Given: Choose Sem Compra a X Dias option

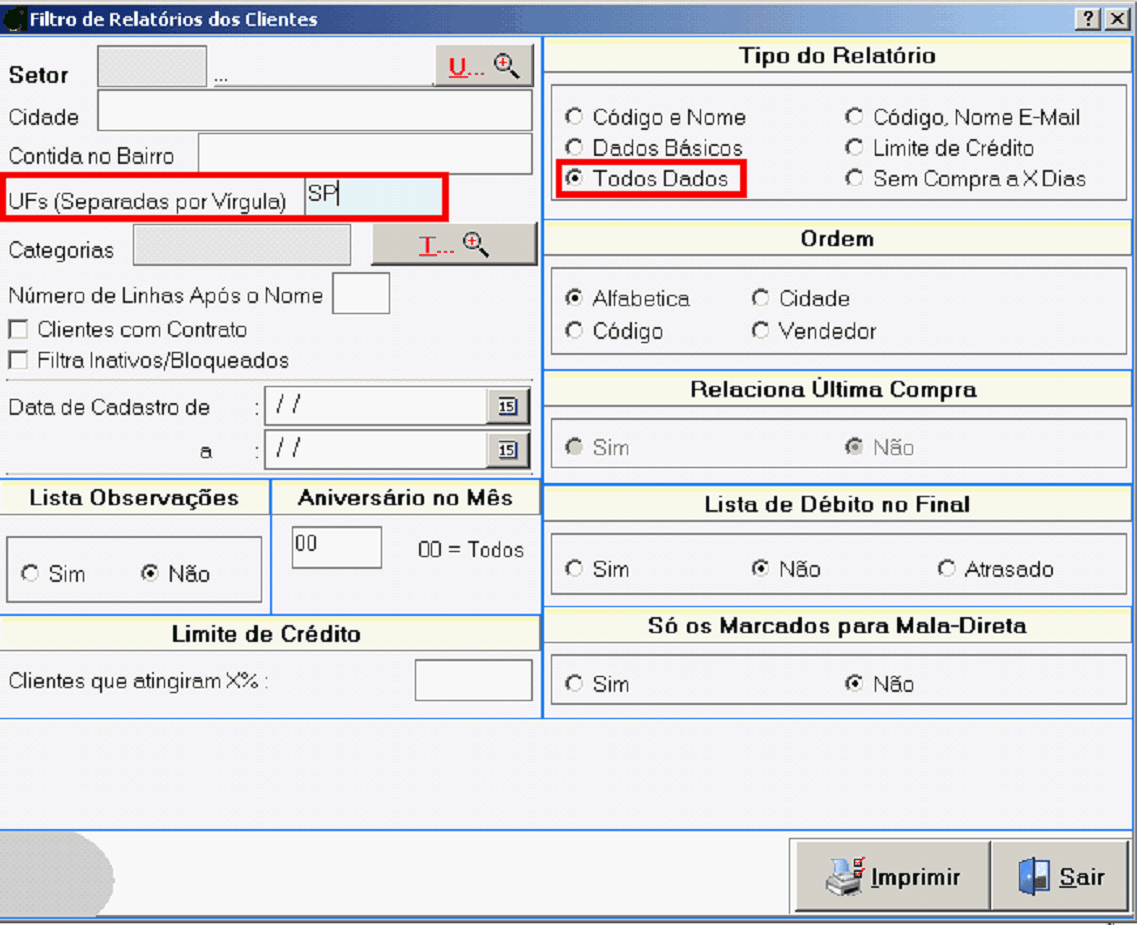Looking at the screenshot, I should coord(854,179).
